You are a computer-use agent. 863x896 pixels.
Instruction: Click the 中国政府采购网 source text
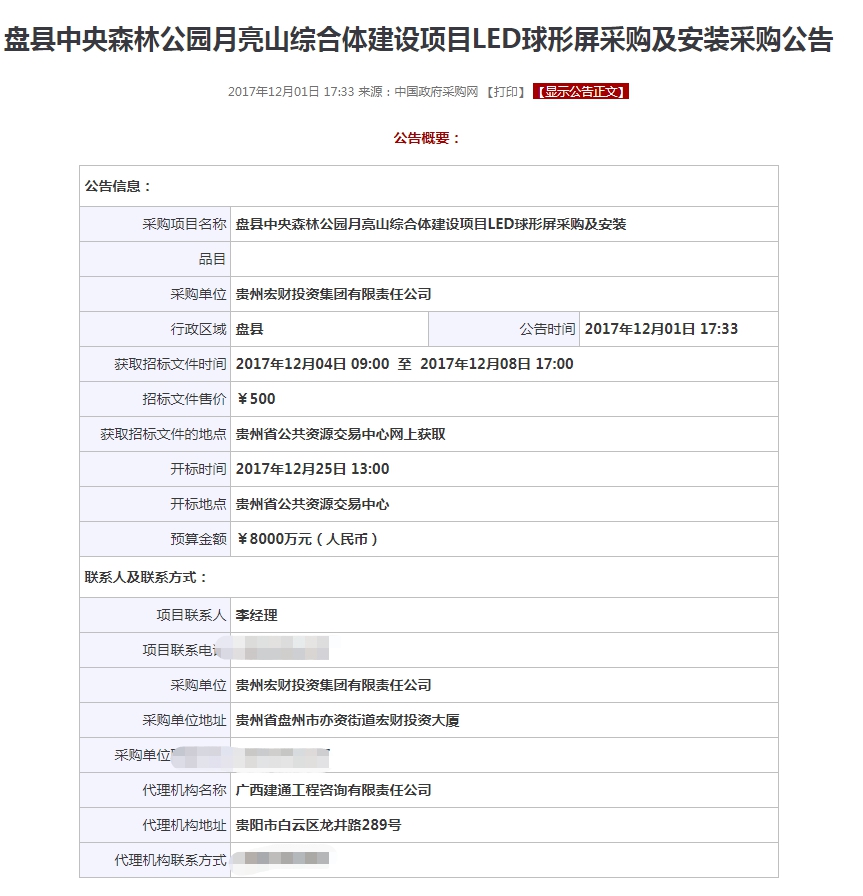click(x=437, y=92)
